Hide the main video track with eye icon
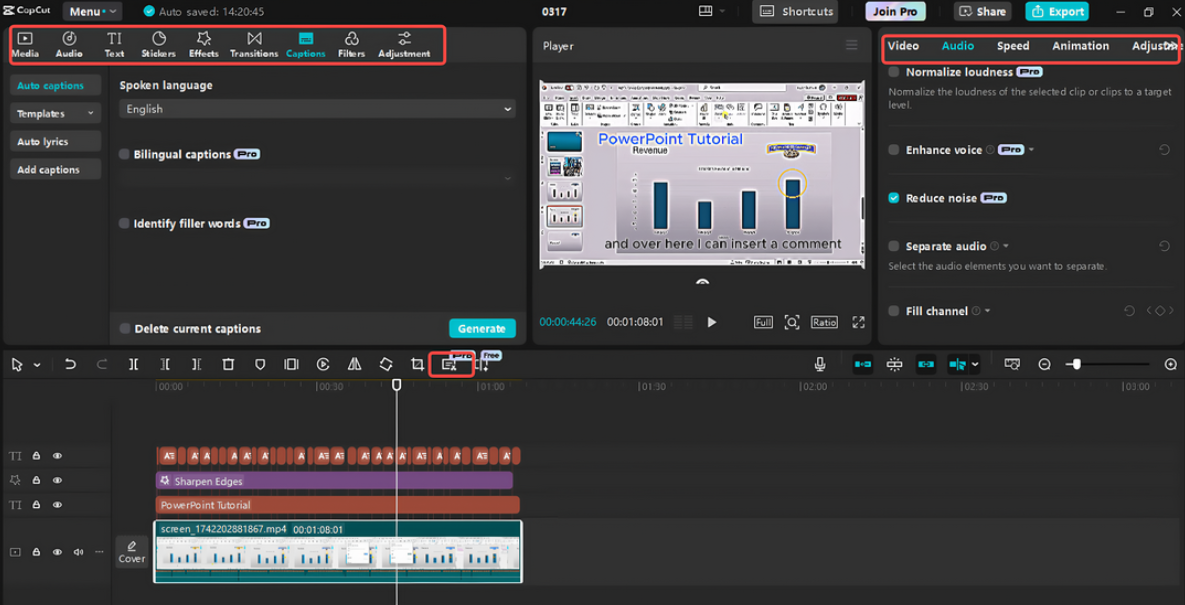Viewport: 1185px width, 605px height. pos(57,552)
